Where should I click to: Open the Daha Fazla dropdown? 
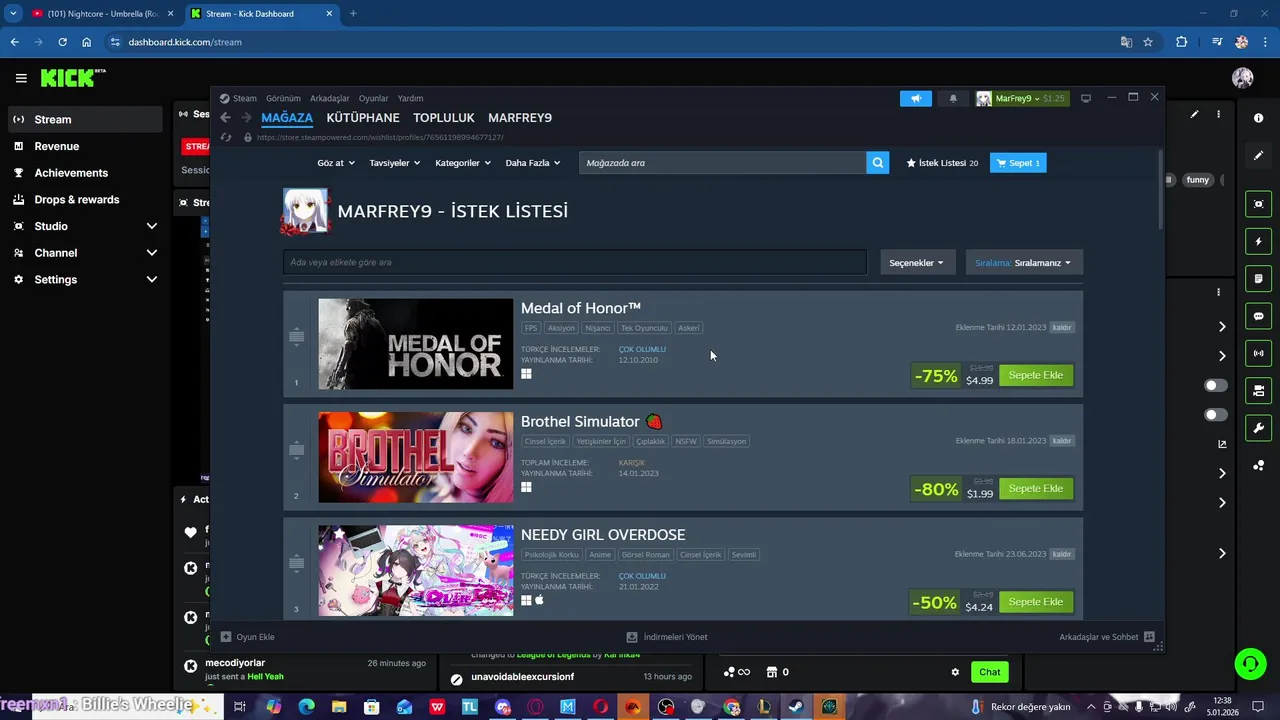(532, 163)
